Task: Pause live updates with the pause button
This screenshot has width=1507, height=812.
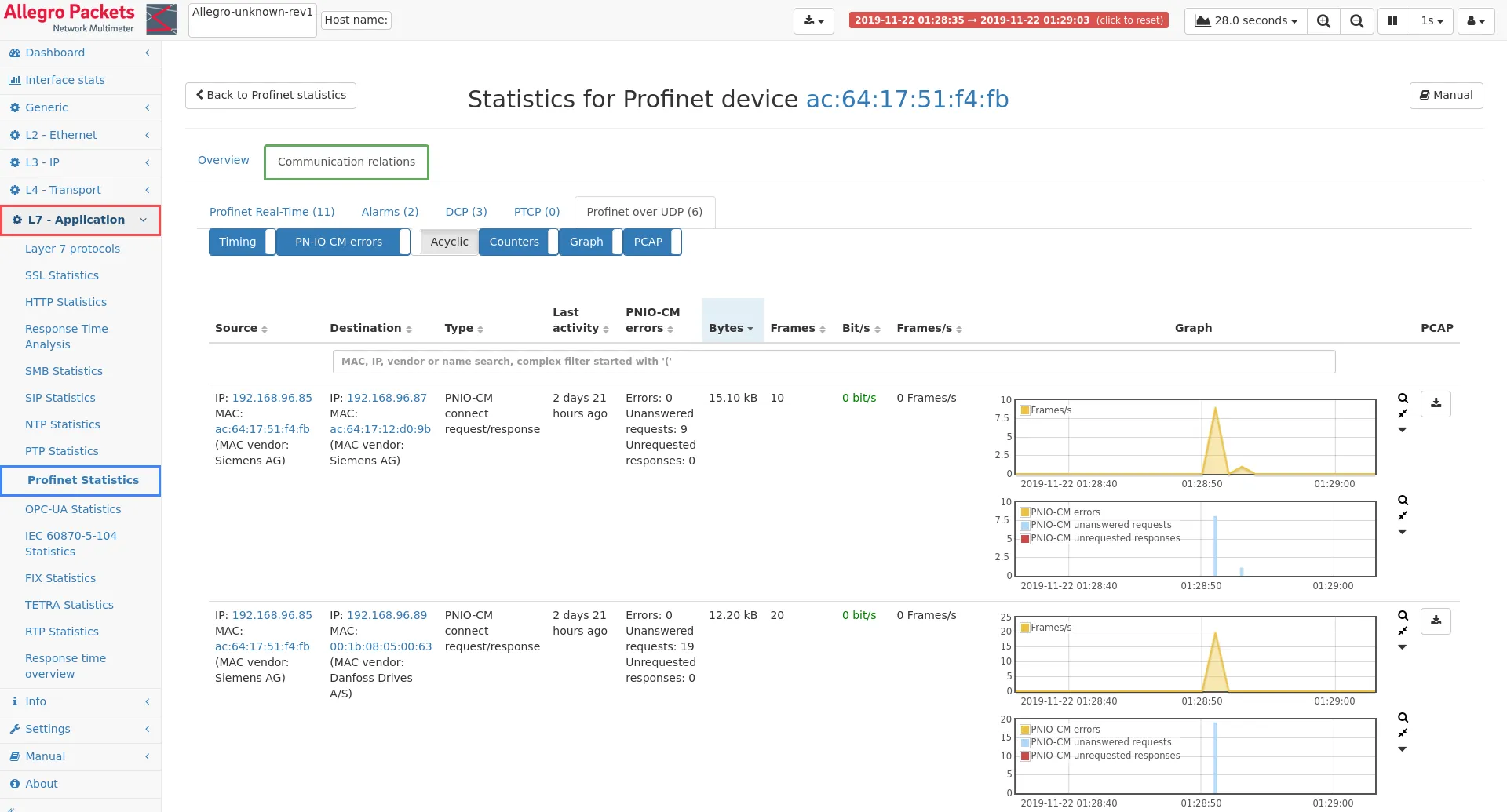Action: pyautogui.click(x=1392, y=21)
